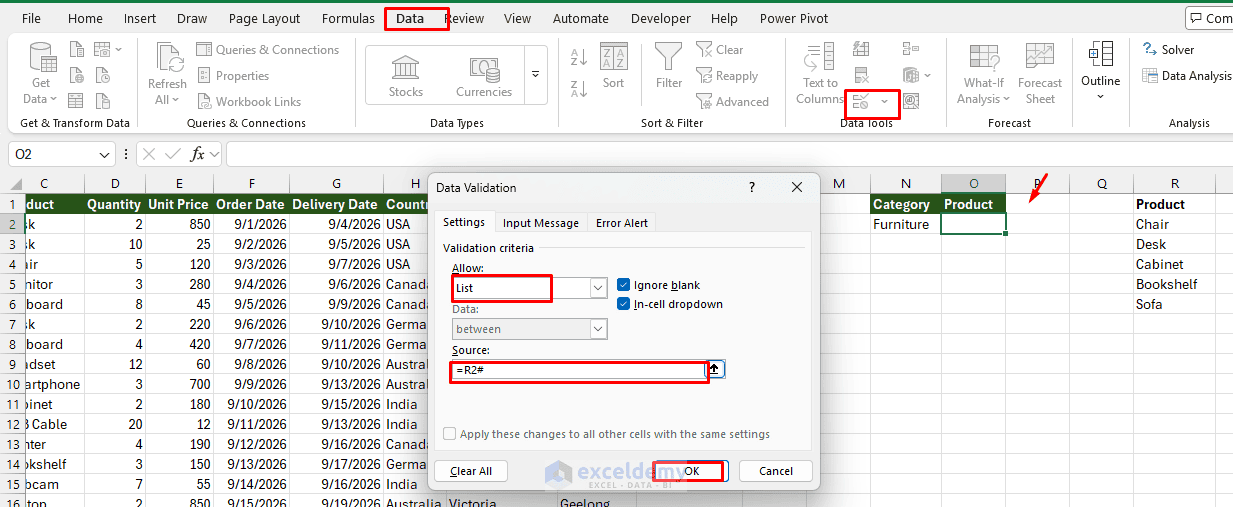Select cell containing Furniture
1233x507 pixels.
[x=905, y=224]
